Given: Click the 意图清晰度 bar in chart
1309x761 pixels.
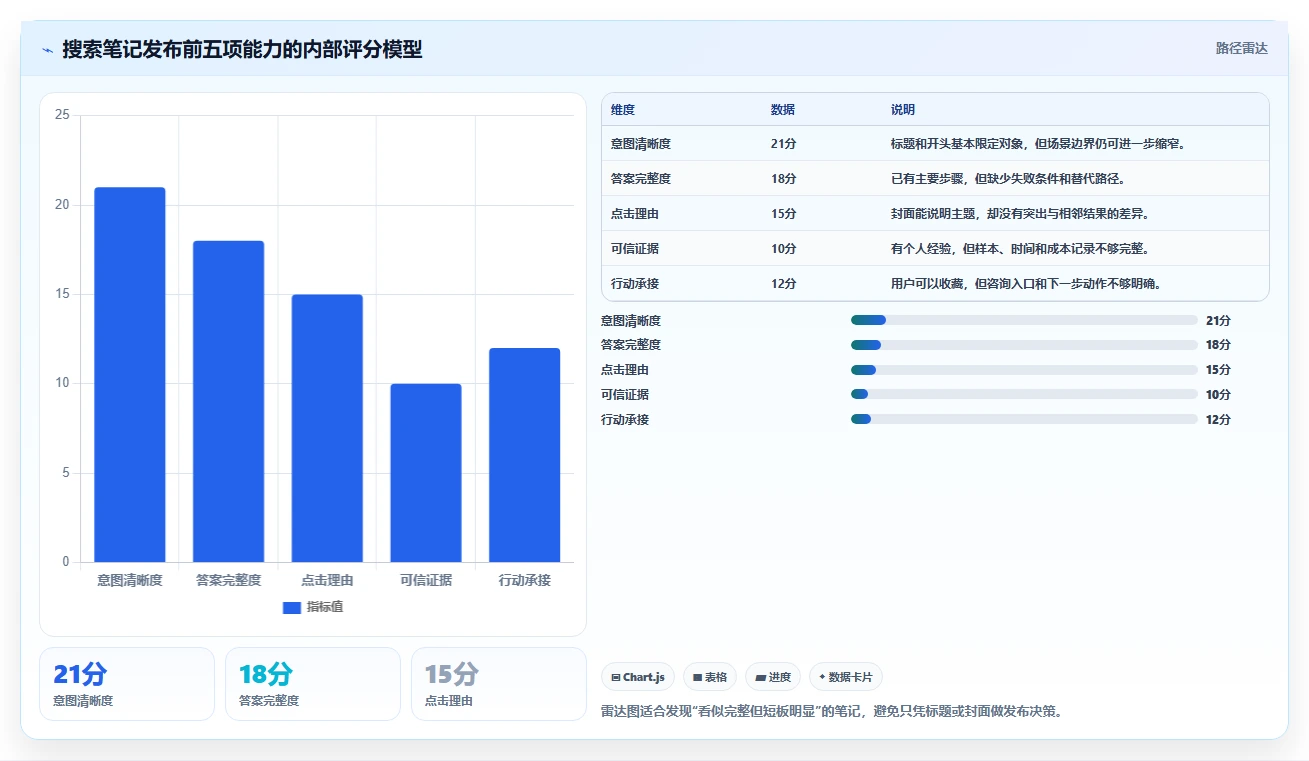Looking at the screenshot, I should [130, 374].
